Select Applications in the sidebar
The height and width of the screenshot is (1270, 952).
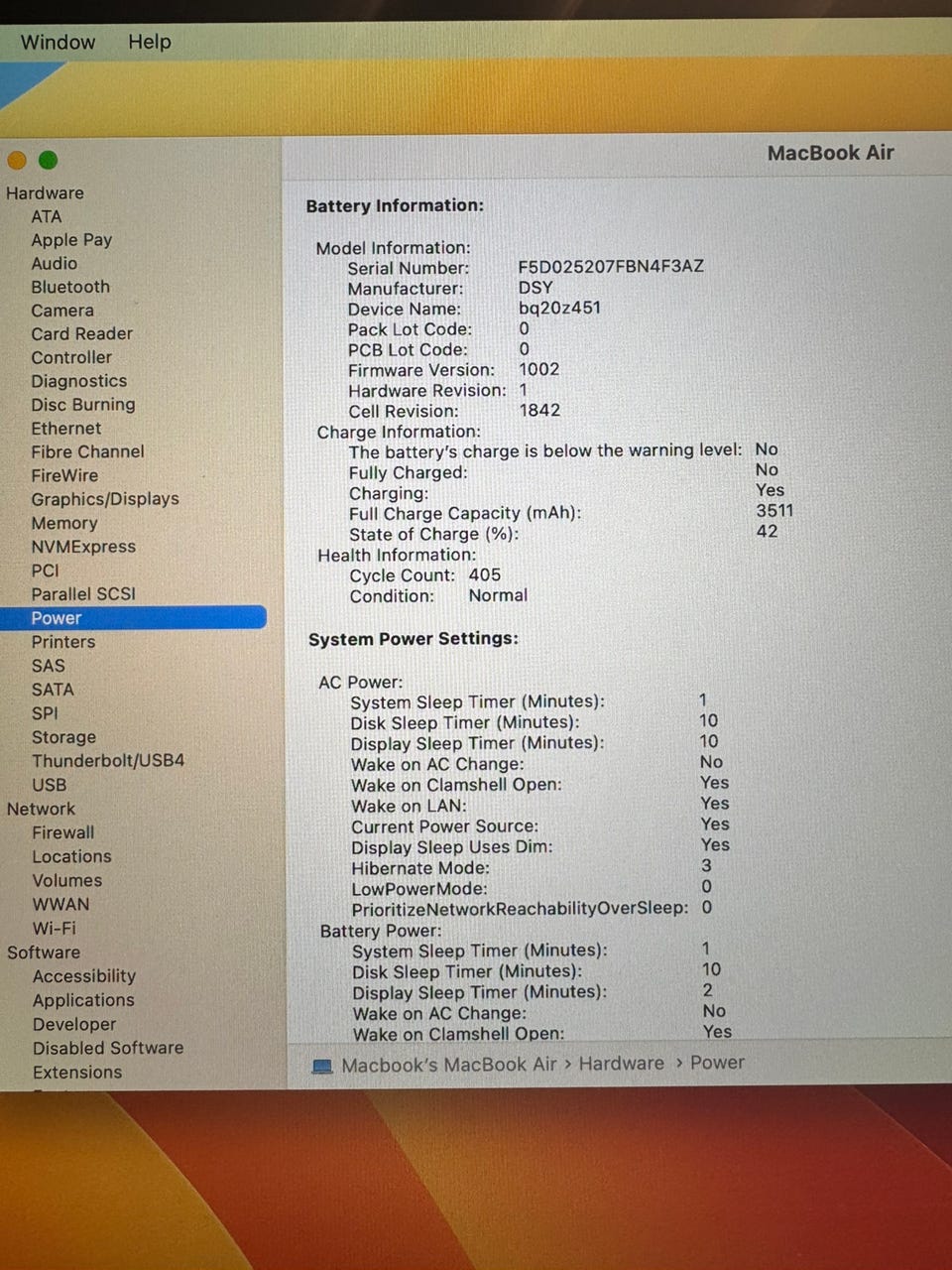(83, 1000)
